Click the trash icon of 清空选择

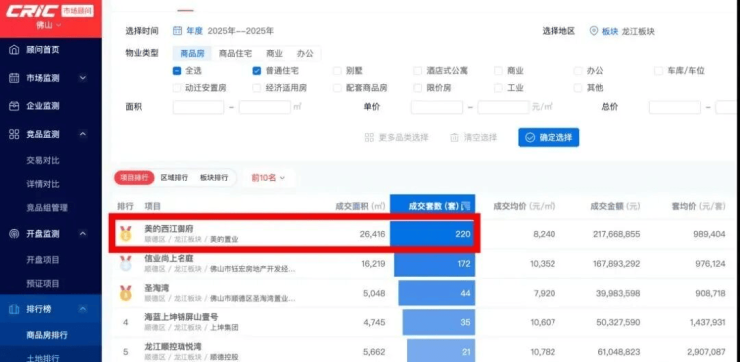[x=454, y=138]
